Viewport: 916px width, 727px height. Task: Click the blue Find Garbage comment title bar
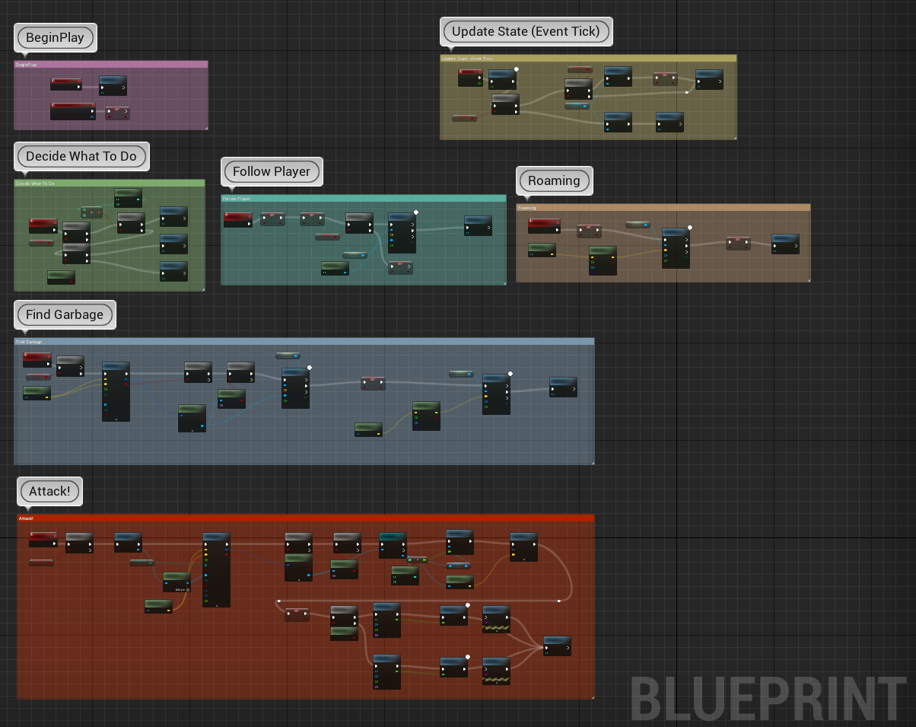304,341
